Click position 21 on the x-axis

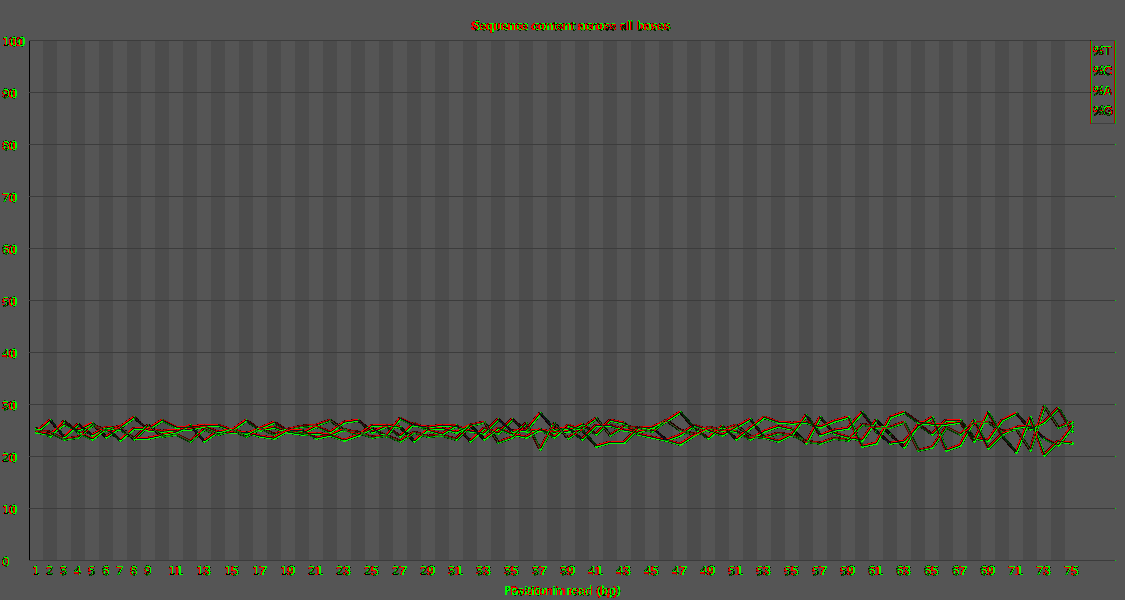pos(316,571)
